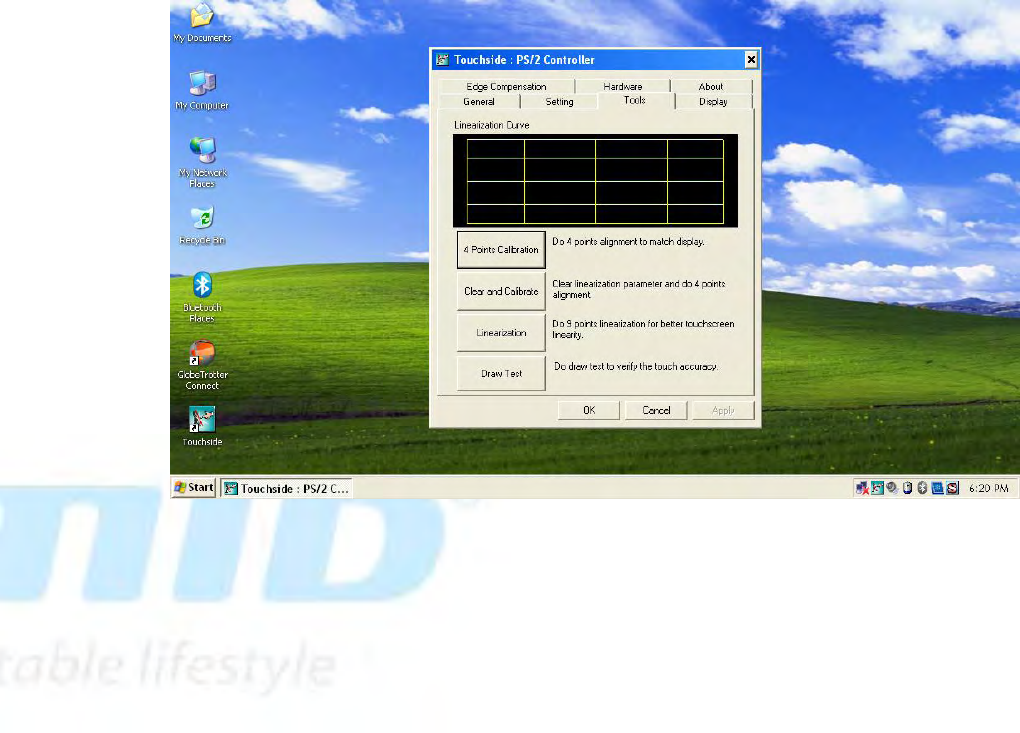
Task: Start 4 Points Calibration
Action: (501, 250)
